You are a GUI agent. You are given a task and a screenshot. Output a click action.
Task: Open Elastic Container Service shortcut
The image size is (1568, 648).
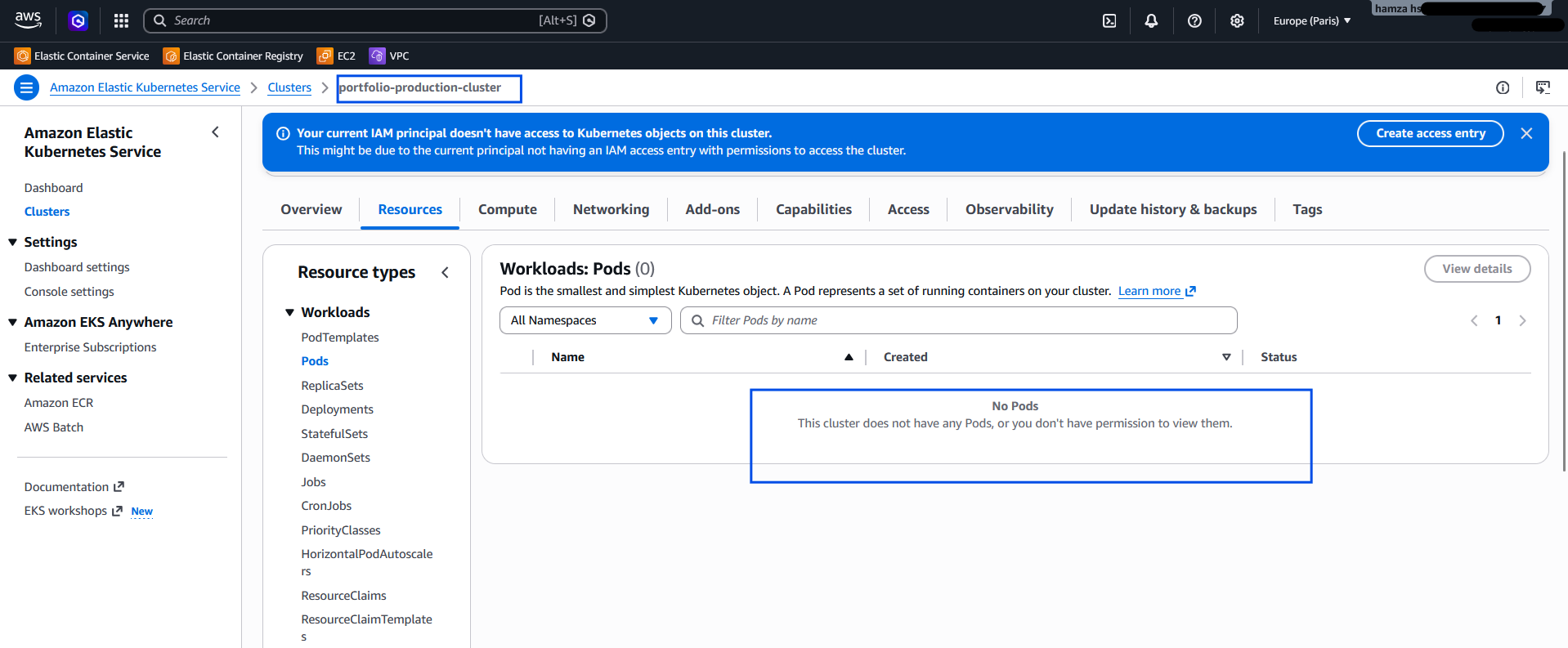[82, 56]
